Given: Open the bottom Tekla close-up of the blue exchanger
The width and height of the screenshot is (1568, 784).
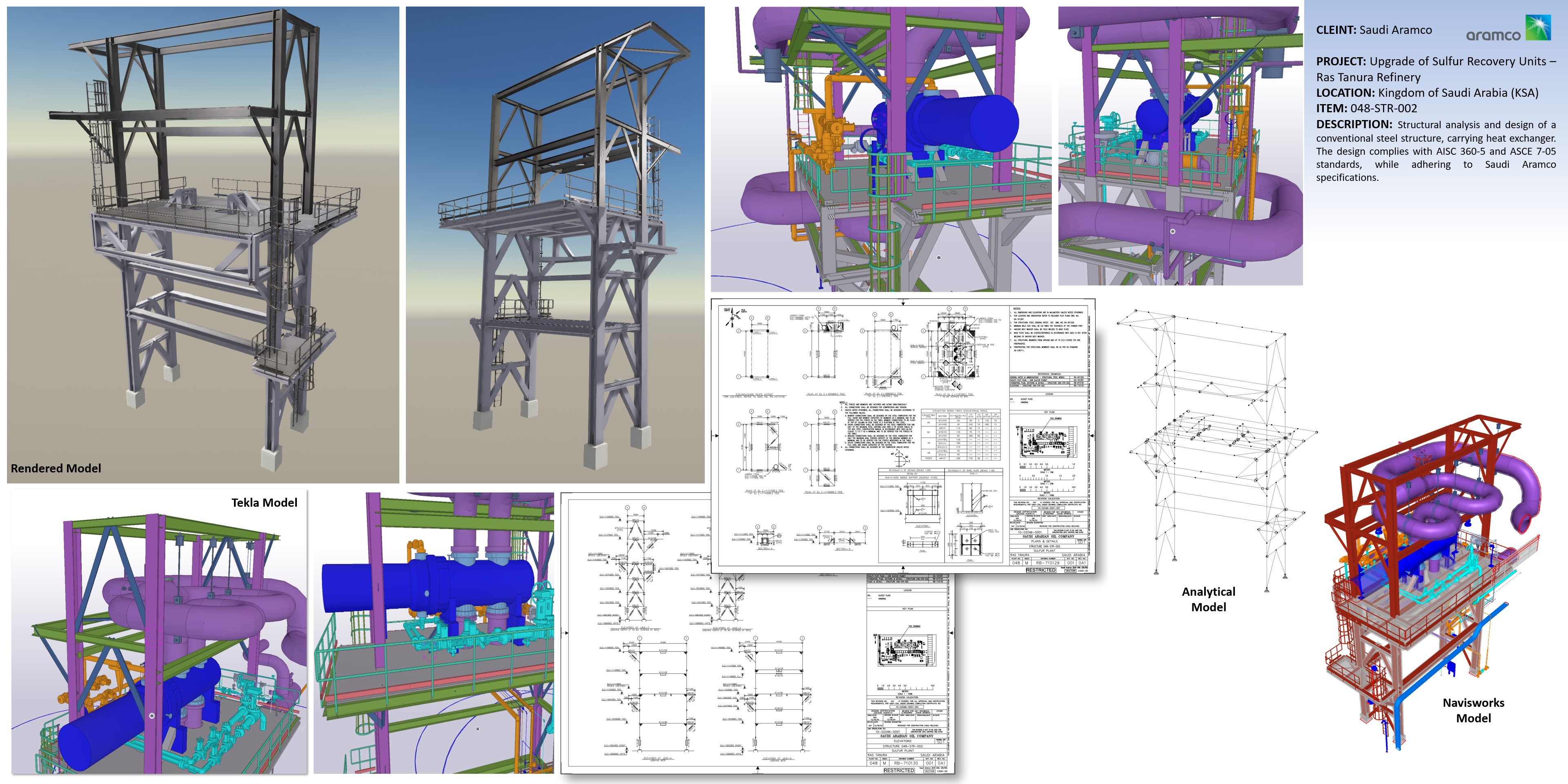Looking at the screenshot, I should (x=434, y=633).
